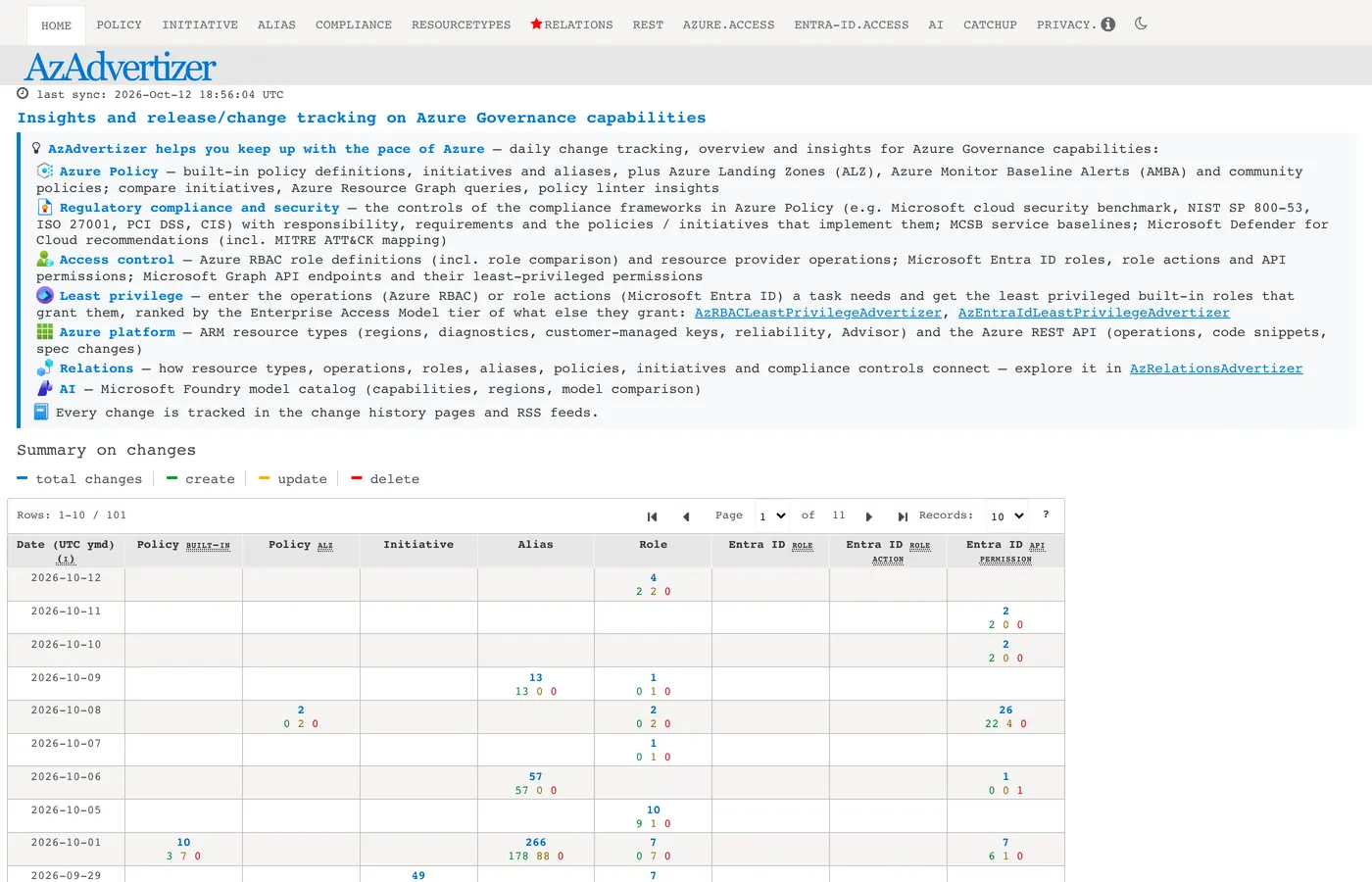This screenshot has height=882, width=1372.
Task: Click Alias total 57 for 2026-10-06
Action: tap(536, 777)
